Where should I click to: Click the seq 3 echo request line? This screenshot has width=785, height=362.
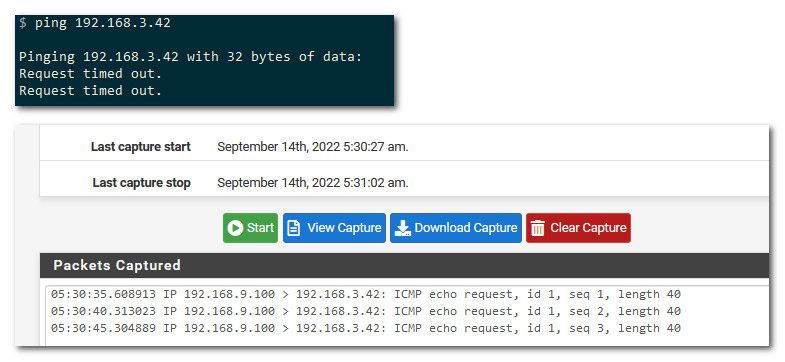(x=365, y=328)
